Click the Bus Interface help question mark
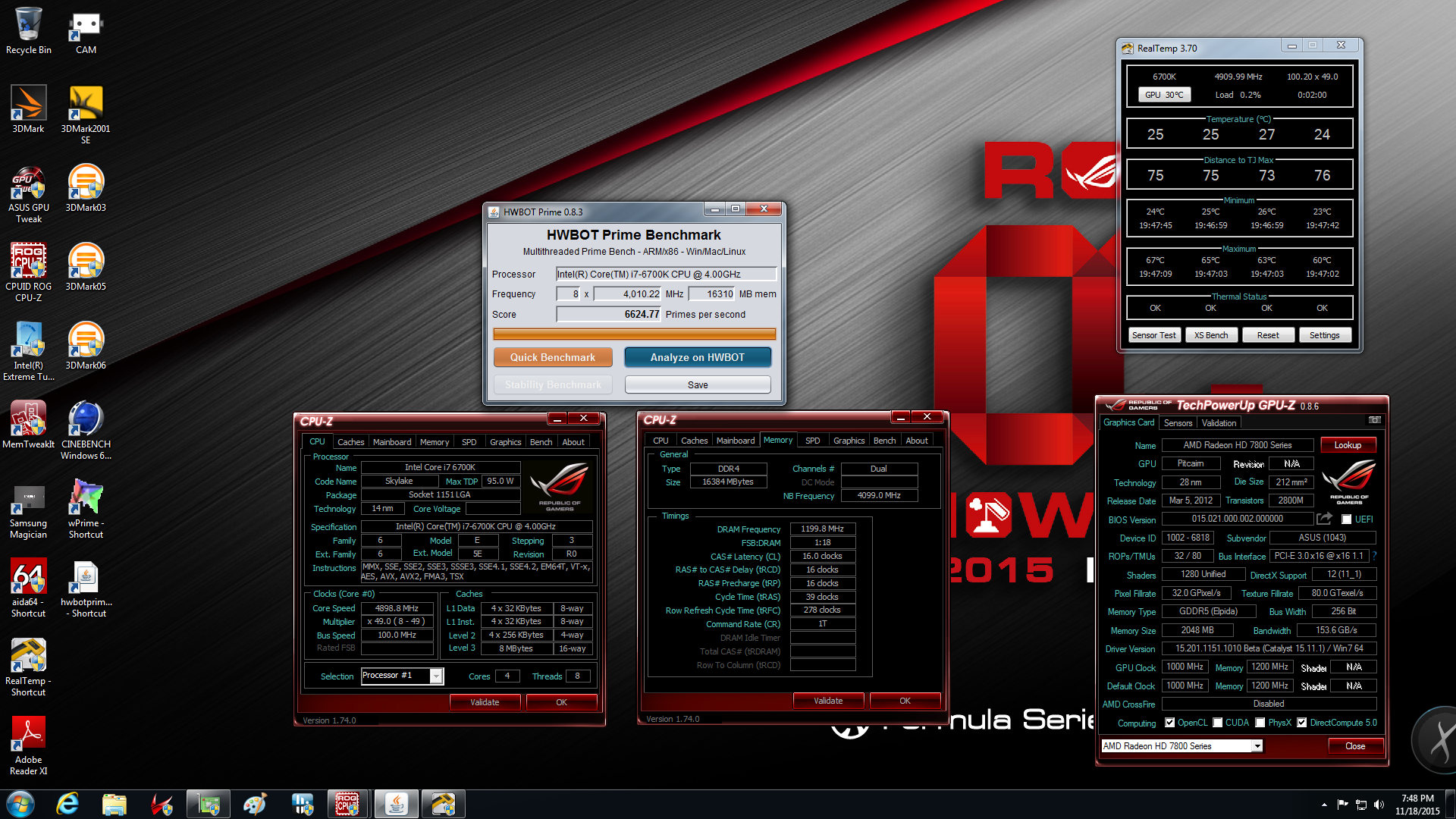 click(x=1374, y=556)
